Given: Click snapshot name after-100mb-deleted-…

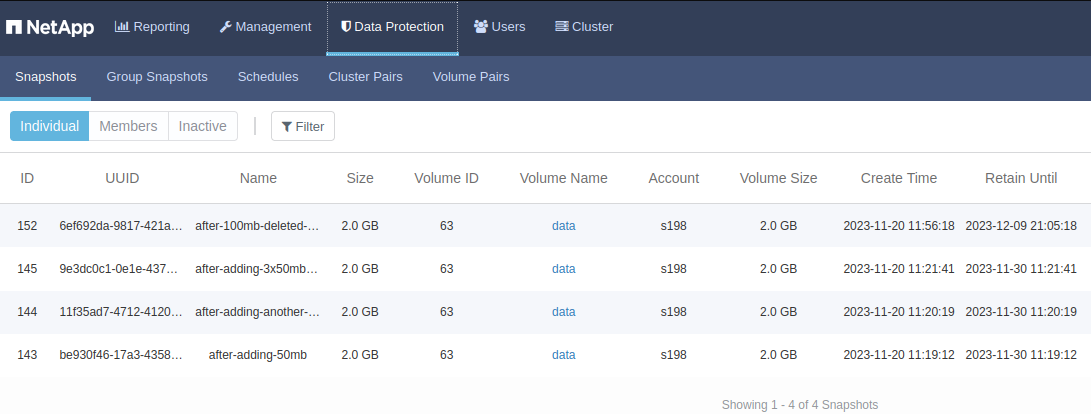Looking at the screenshot, I should [257, 226].
